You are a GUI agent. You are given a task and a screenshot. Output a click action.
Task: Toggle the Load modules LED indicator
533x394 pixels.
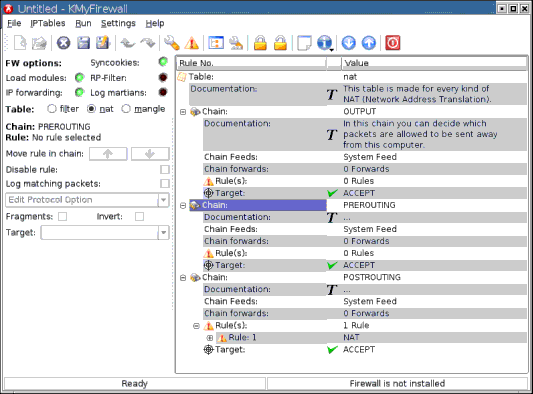click(x=80, y=78)
